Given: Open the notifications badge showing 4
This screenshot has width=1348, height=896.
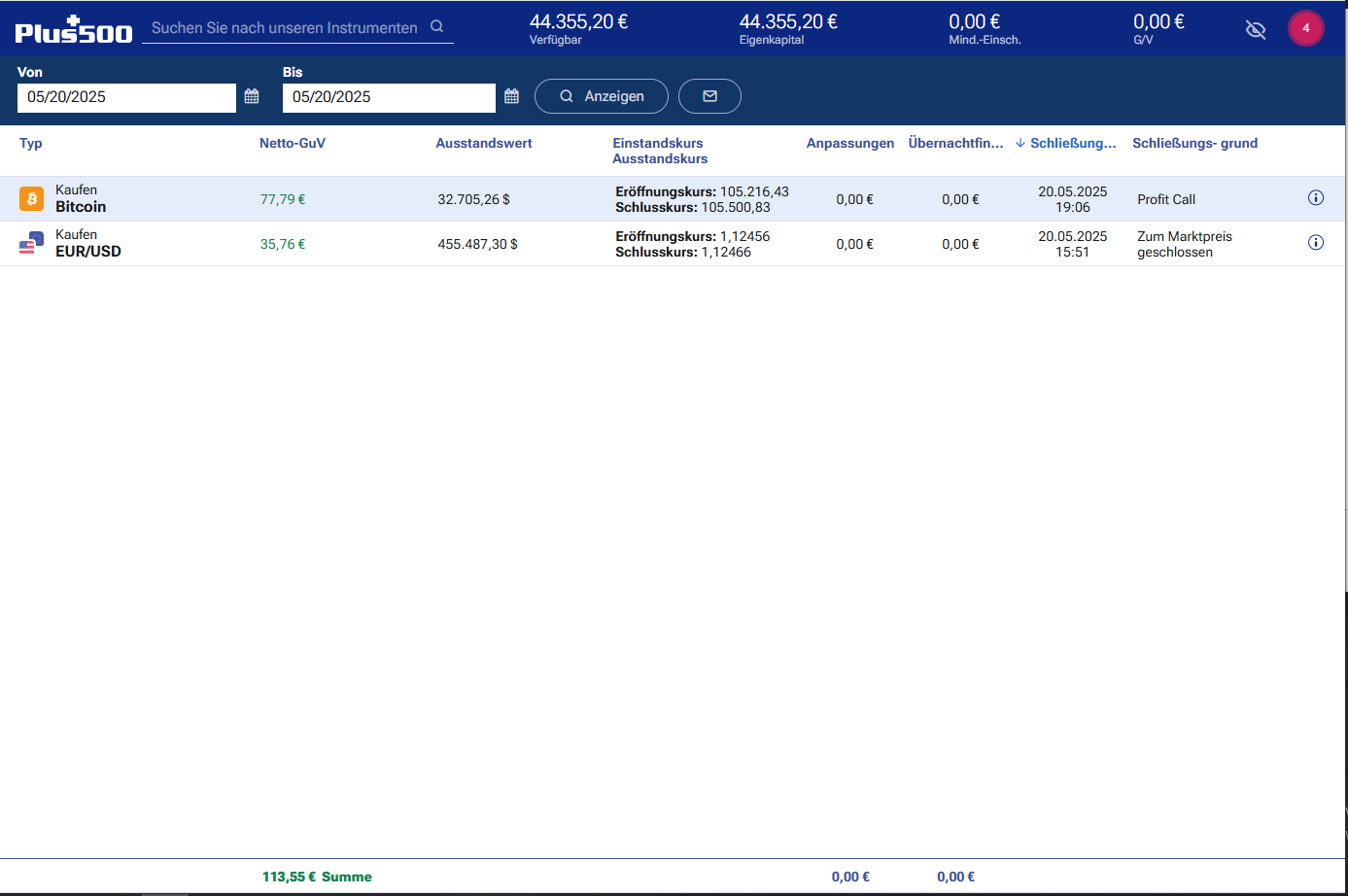Looking at the screenshot, I should click(x=1305, y=28).
